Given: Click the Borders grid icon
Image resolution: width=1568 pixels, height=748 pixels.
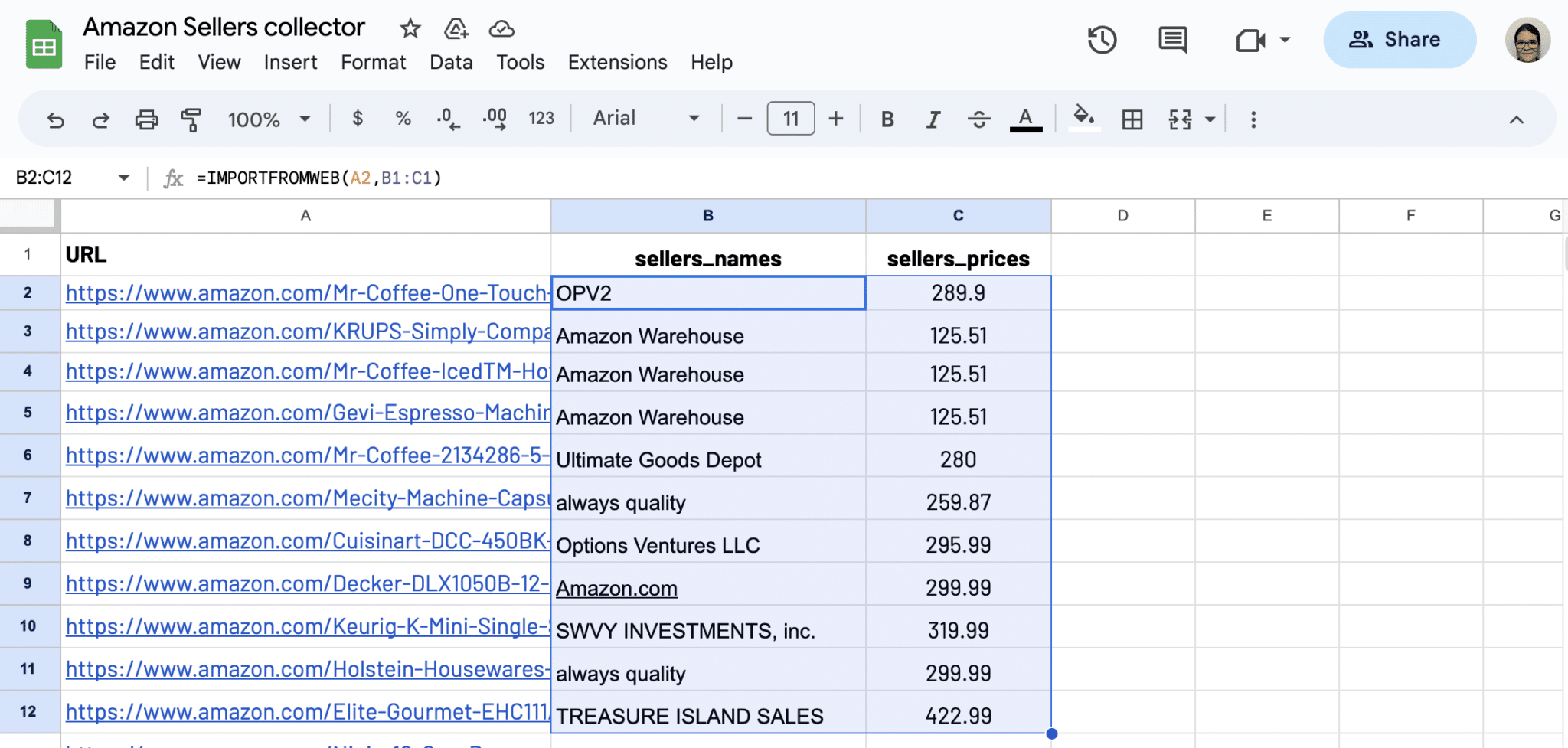Looking at the screenshot, I should (1132, 119).
